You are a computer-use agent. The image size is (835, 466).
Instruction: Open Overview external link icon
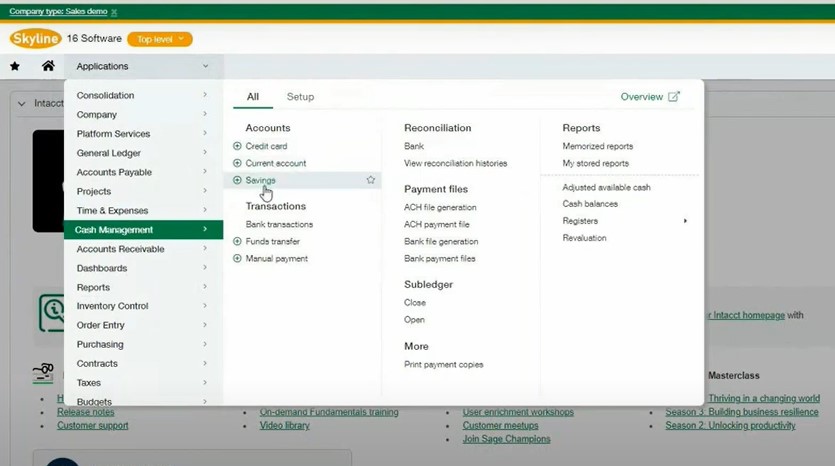(674, 96)
